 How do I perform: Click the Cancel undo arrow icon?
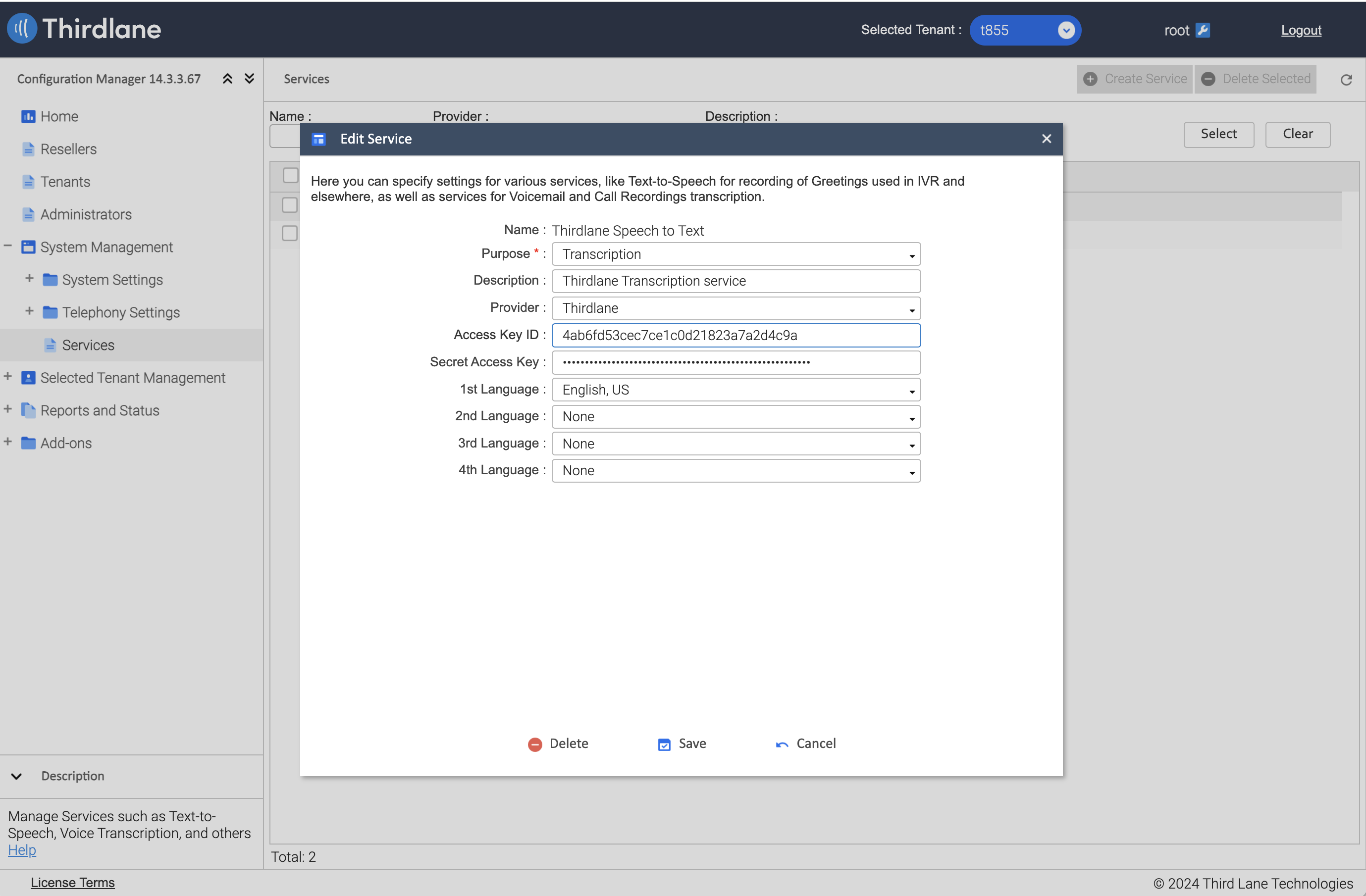782,745
